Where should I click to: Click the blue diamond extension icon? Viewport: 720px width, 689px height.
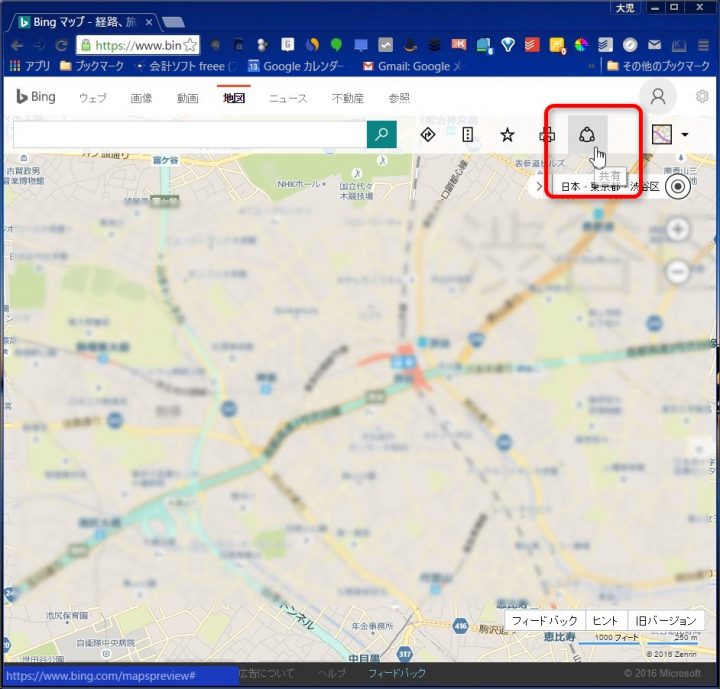508,45
